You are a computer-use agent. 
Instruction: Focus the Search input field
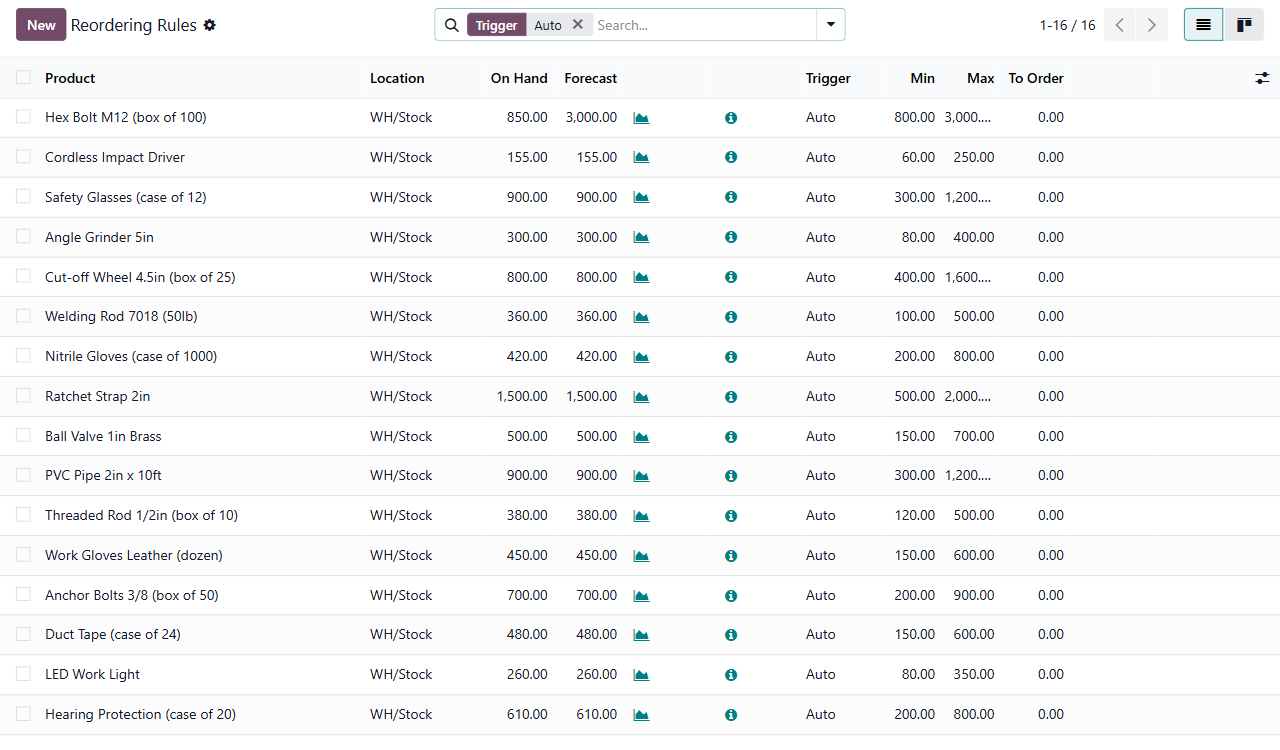coord(705,25)
